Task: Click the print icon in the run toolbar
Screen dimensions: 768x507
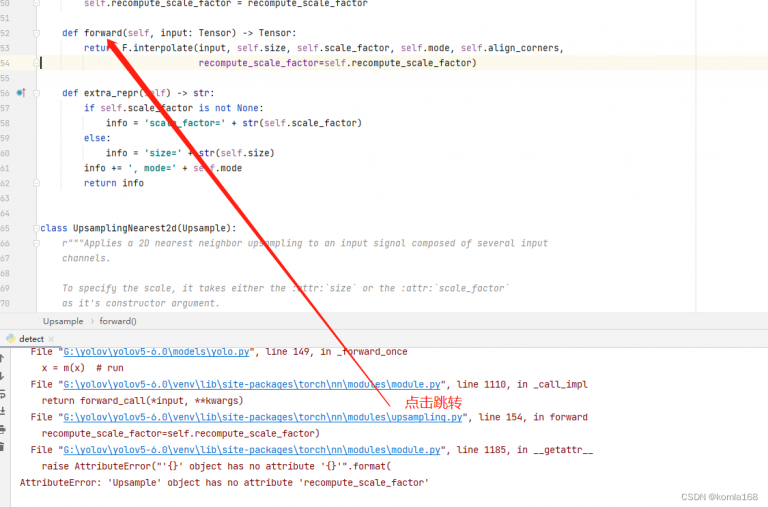Action: (x=3, y=430)
